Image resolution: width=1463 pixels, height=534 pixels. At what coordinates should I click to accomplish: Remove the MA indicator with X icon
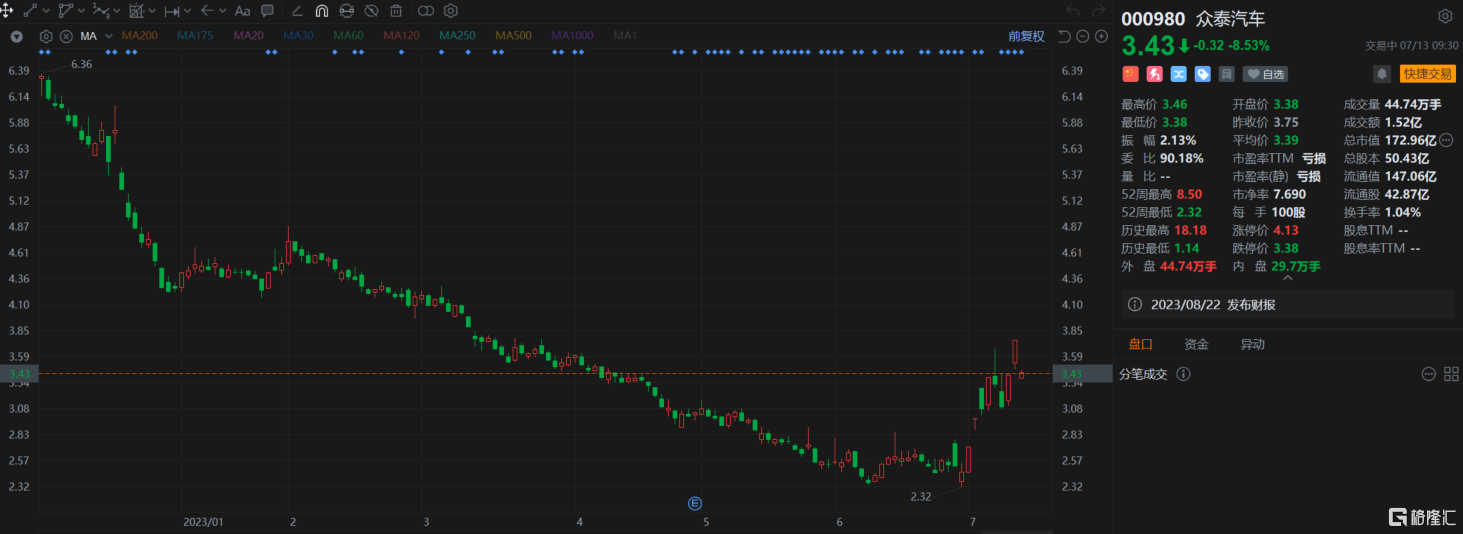[x=66, y=36]
